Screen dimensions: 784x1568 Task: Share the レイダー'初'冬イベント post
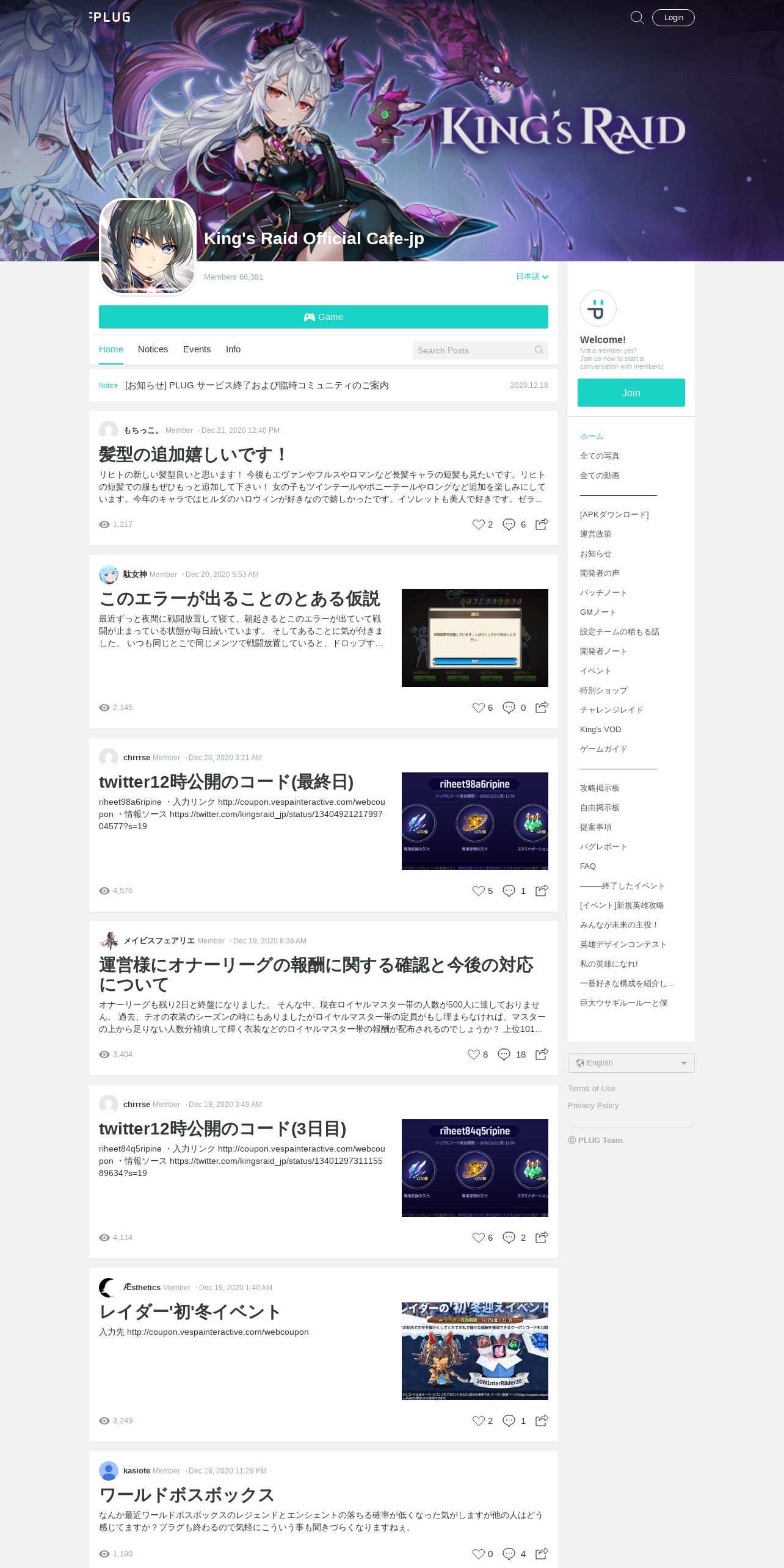click(542, 1421)
